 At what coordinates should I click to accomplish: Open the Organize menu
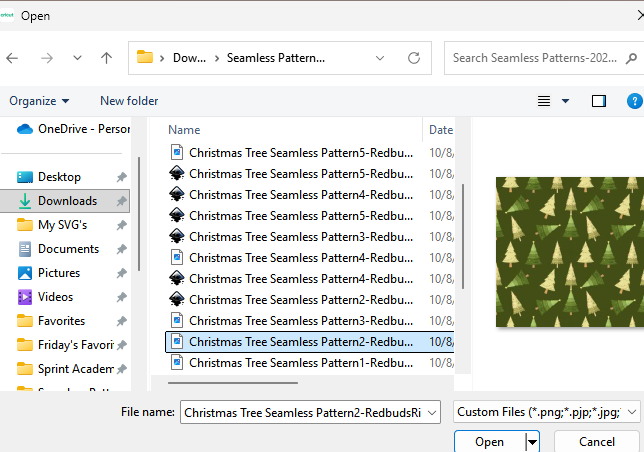pyautogui.click(x=39, y=101)
